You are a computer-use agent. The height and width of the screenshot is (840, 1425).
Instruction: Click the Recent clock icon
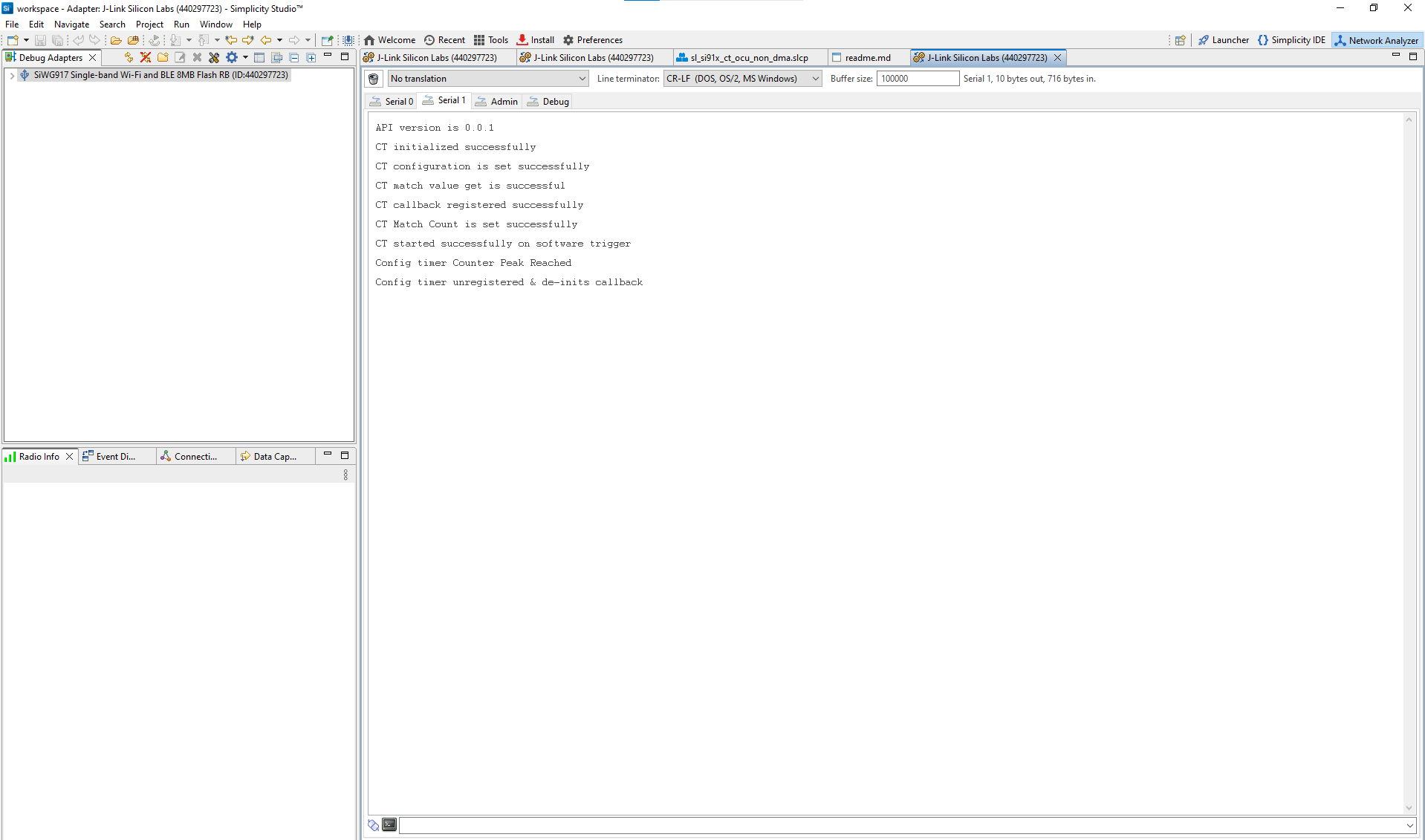(429, 40)
